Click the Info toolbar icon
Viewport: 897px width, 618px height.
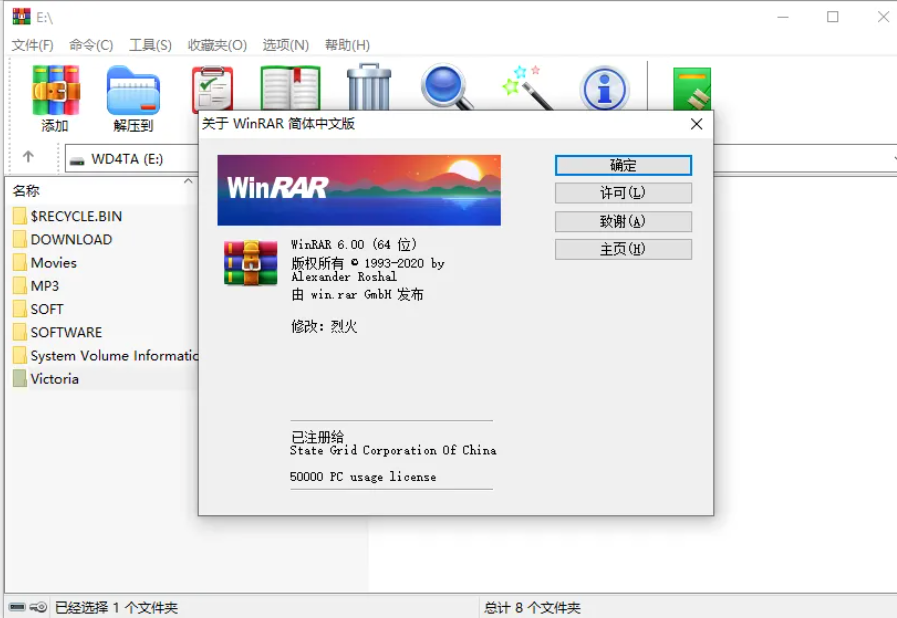click(604, 88)
